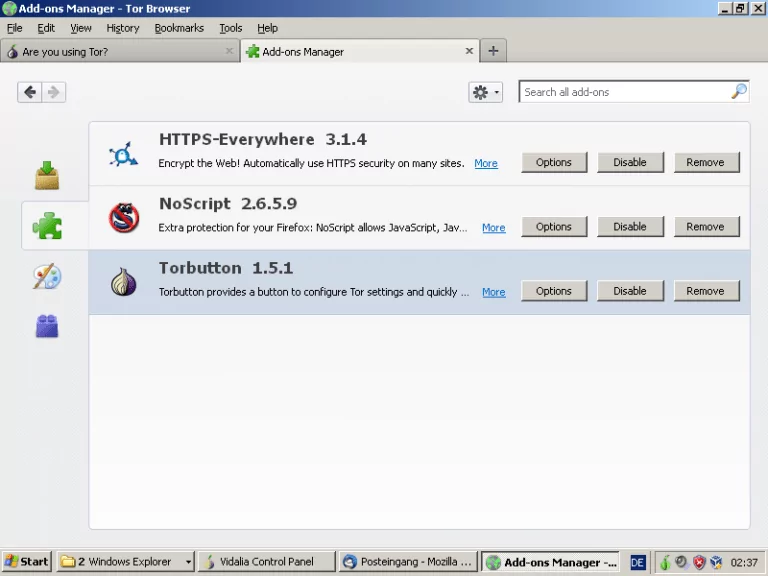The image size is (768, 576).
Task: Open the gear tools dropdown menu
Action: coord(485,92)
